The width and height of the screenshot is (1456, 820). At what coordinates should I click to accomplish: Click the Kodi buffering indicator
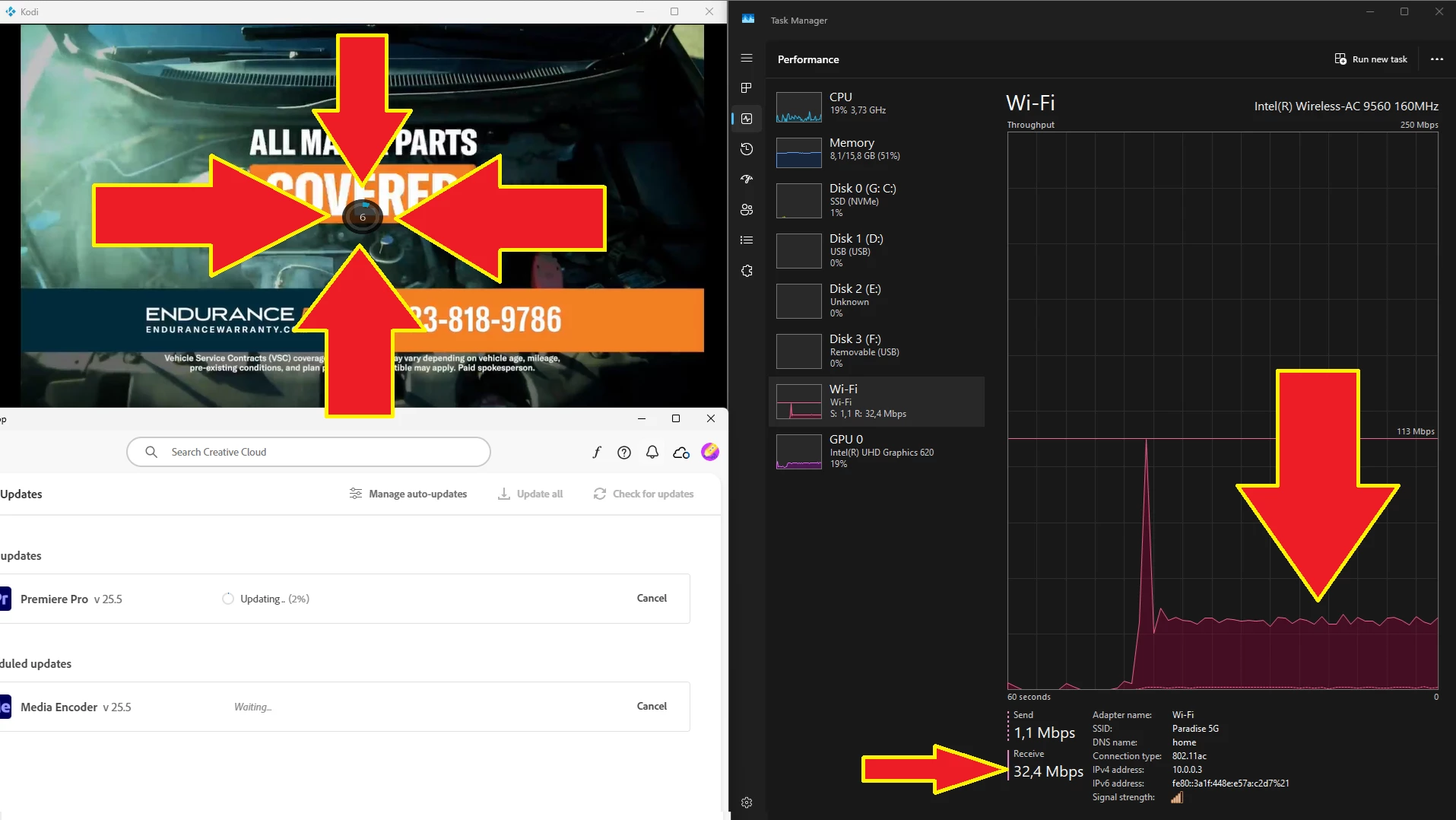pos(363,217)
